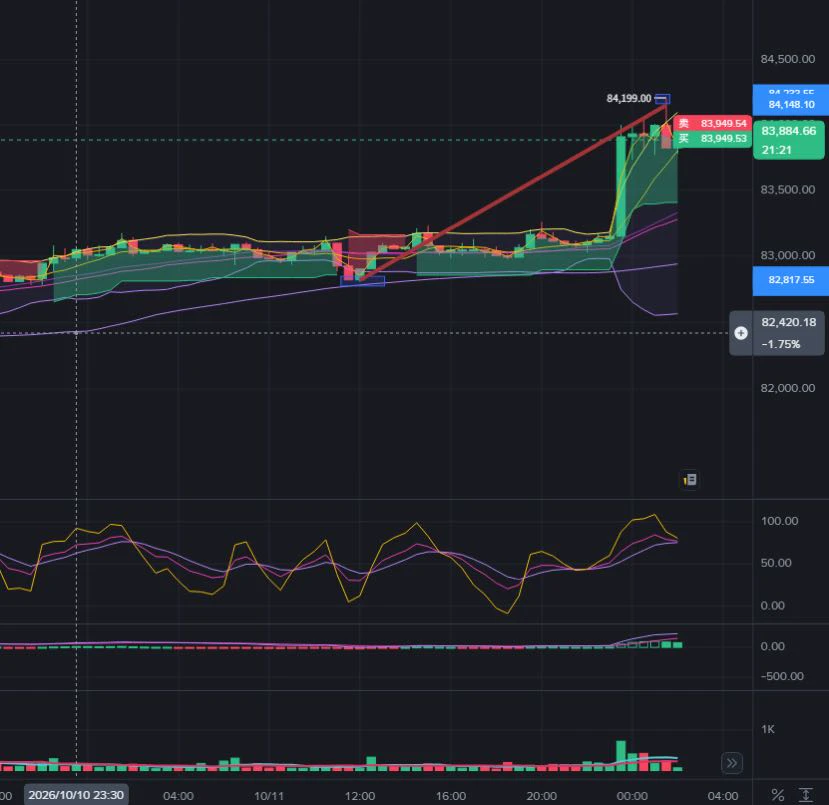The image size is (829, 805).
Task: Click the -500.00 indicator scale label
Action: (782, 676)
